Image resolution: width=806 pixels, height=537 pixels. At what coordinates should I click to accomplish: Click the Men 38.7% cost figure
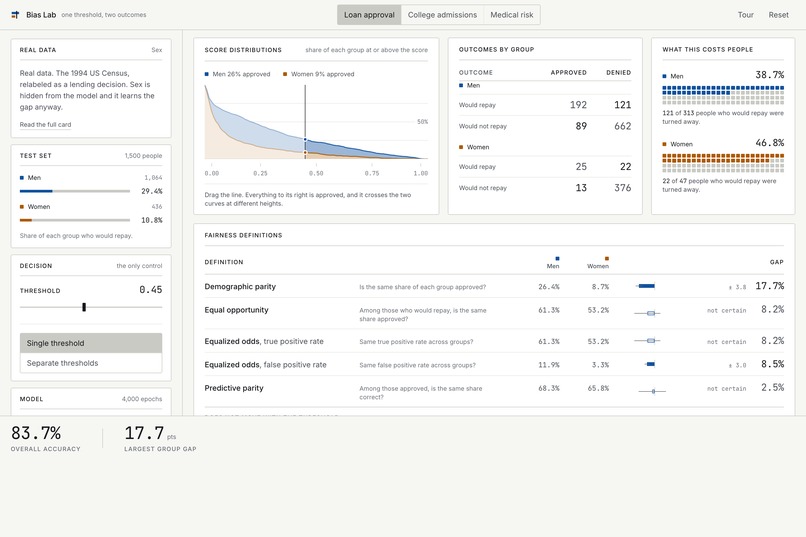point(770,75)
